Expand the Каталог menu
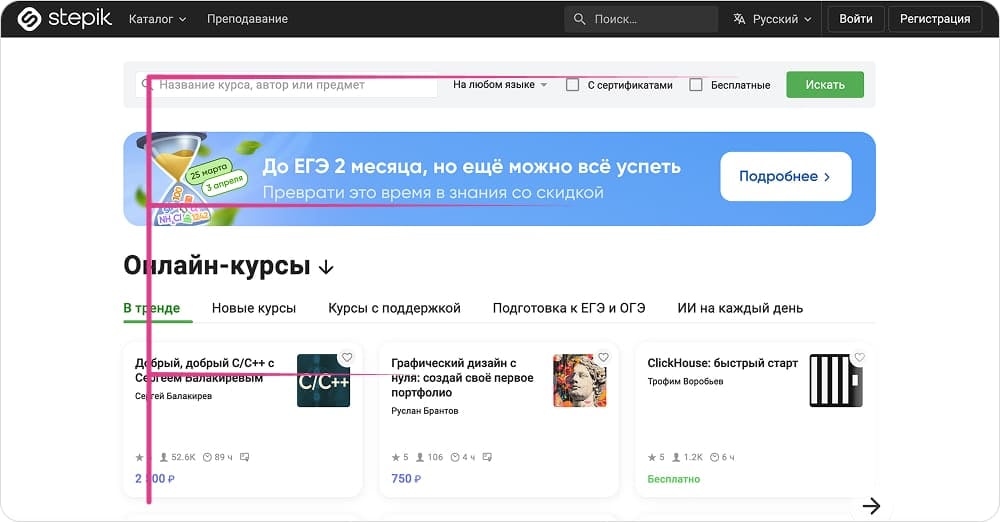This screenshot has height=522, width=1000. tap(158, 19)
